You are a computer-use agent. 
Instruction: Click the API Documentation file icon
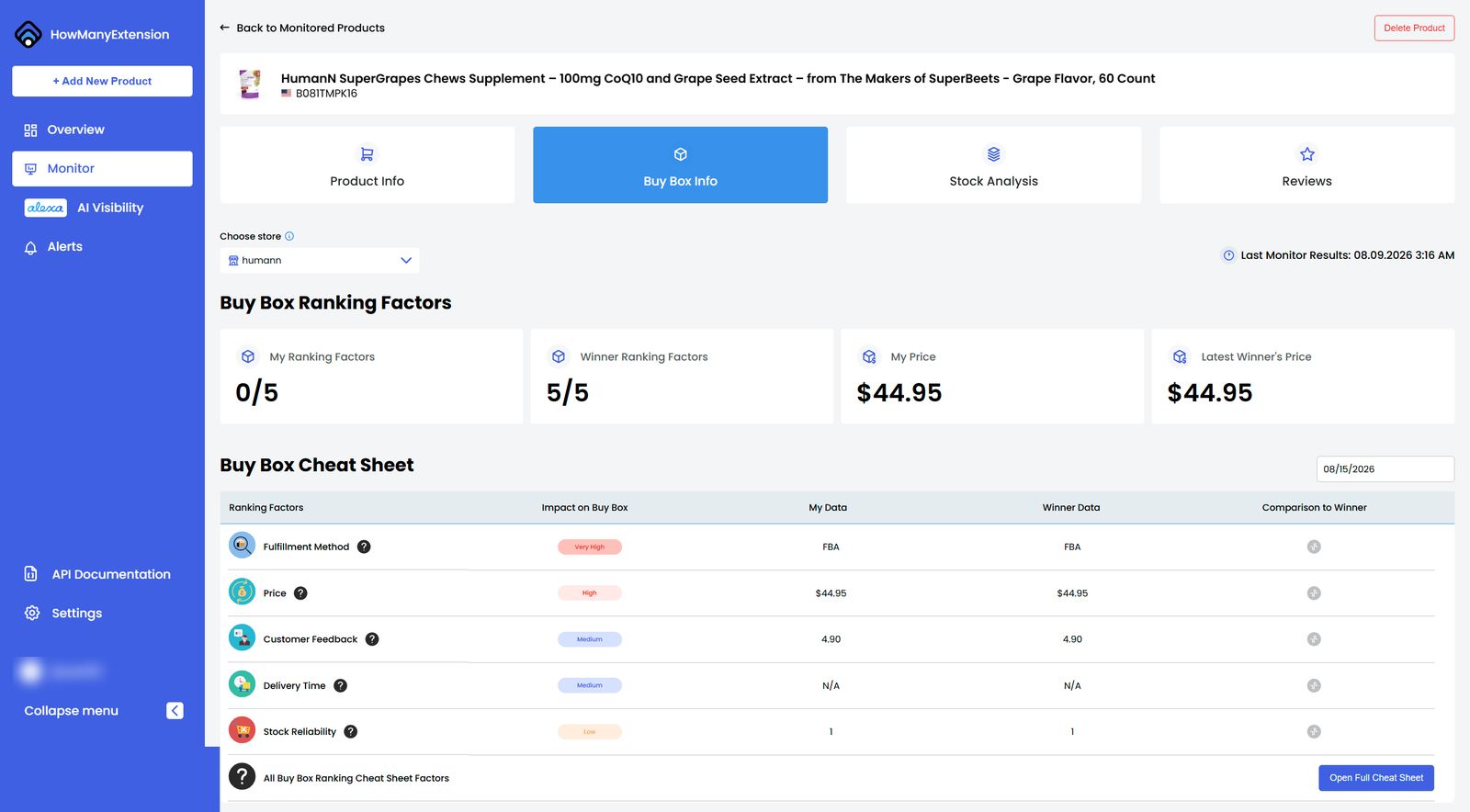point(30,574)
